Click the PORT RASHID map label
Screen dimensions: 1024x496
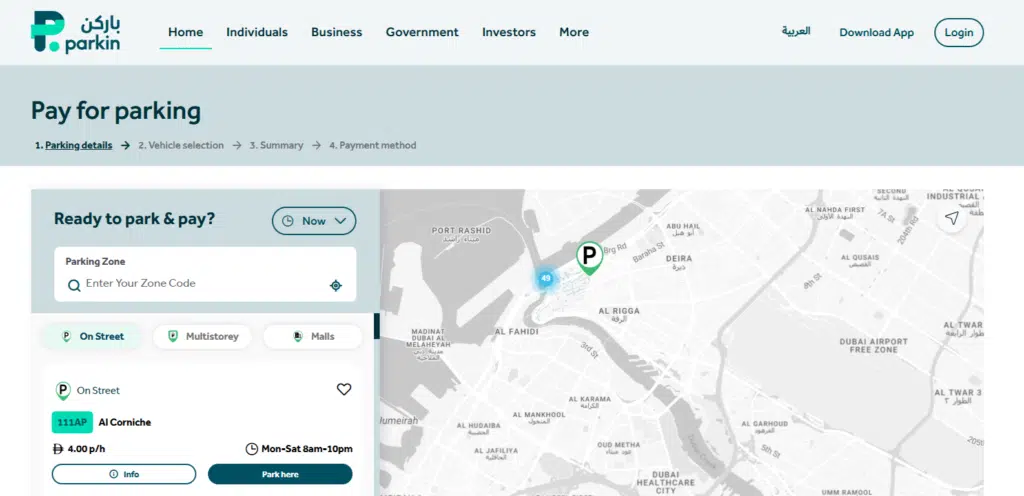pyautogui.click(x=462, y=234)
